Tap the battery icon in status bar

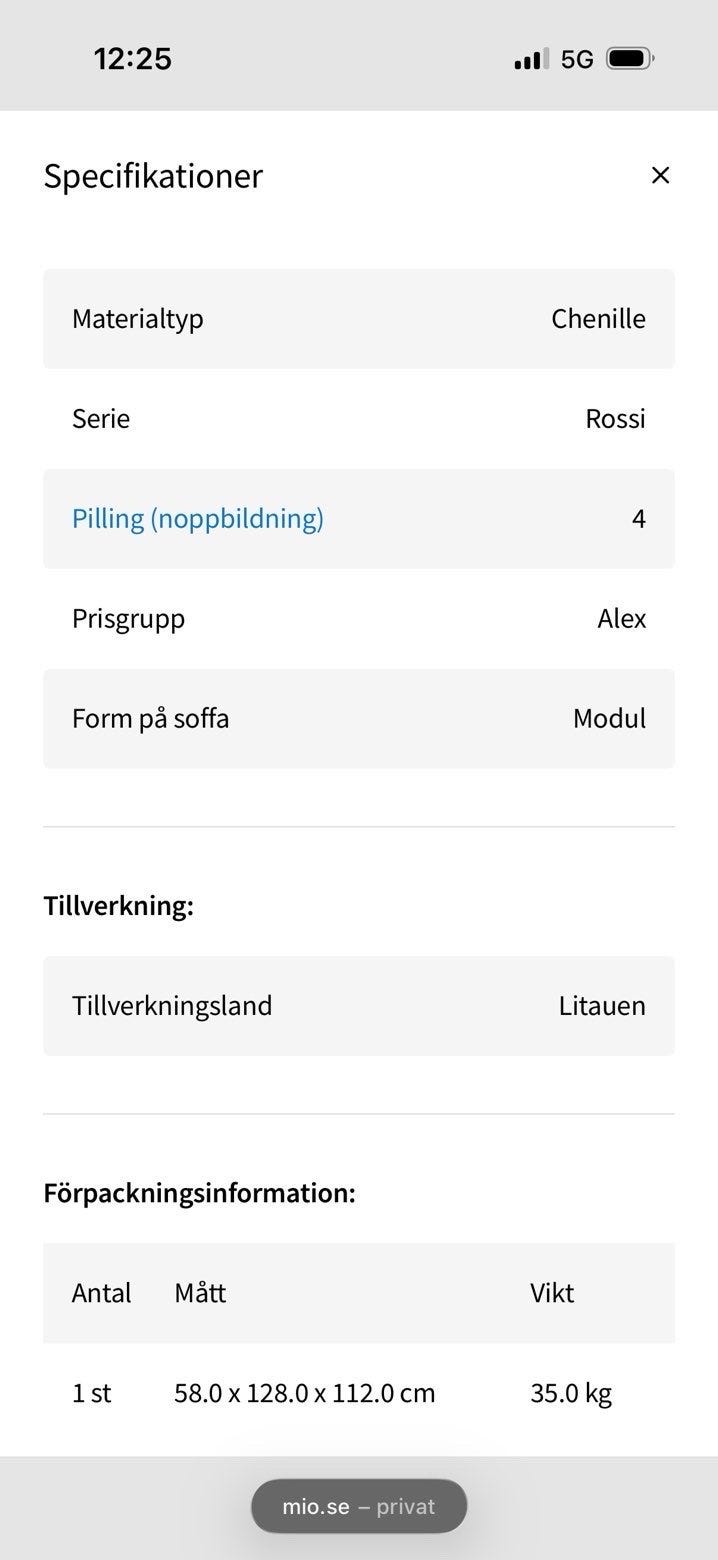(630, 59)
